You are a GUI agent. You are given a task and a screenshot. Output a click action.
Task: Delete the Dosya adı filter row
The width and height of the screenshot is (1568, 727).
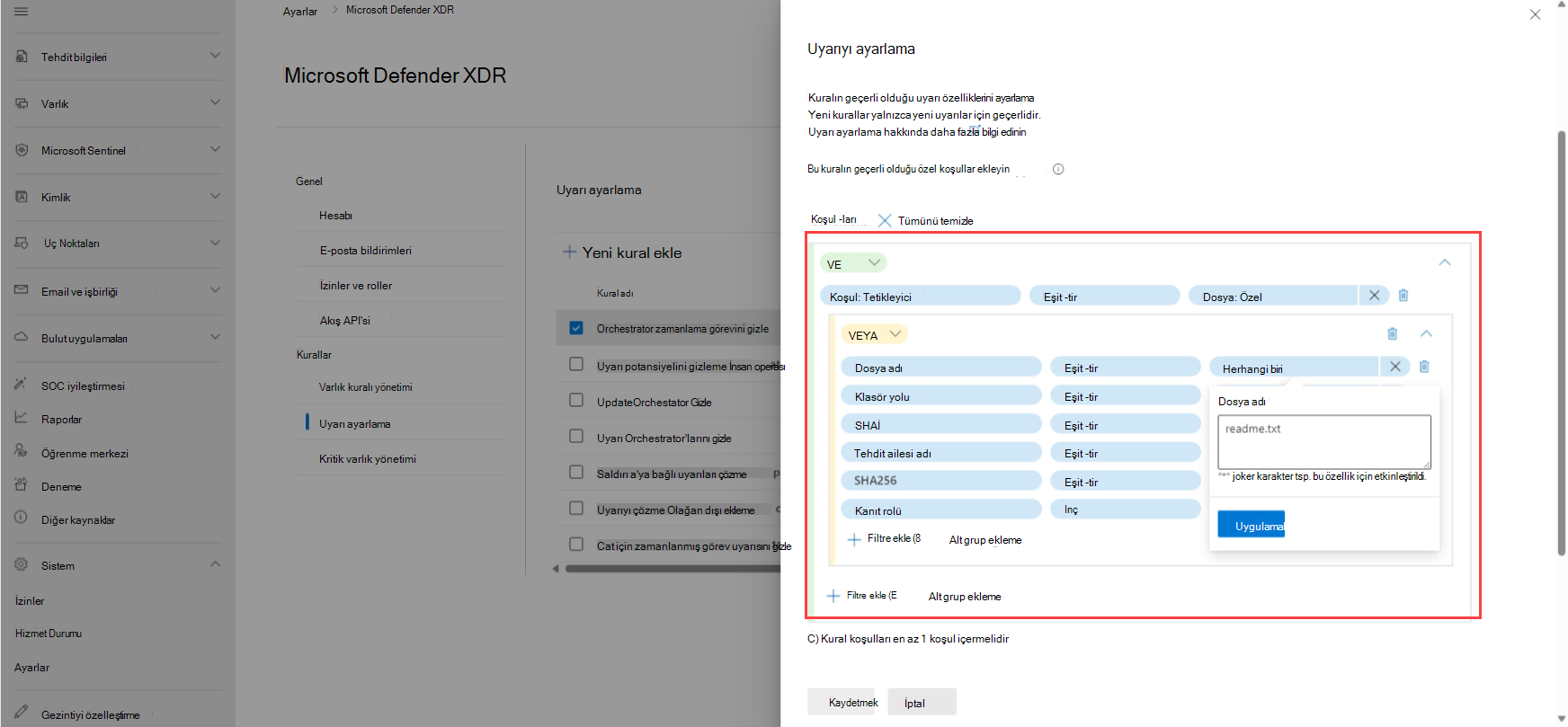(x=1424, y=367)
